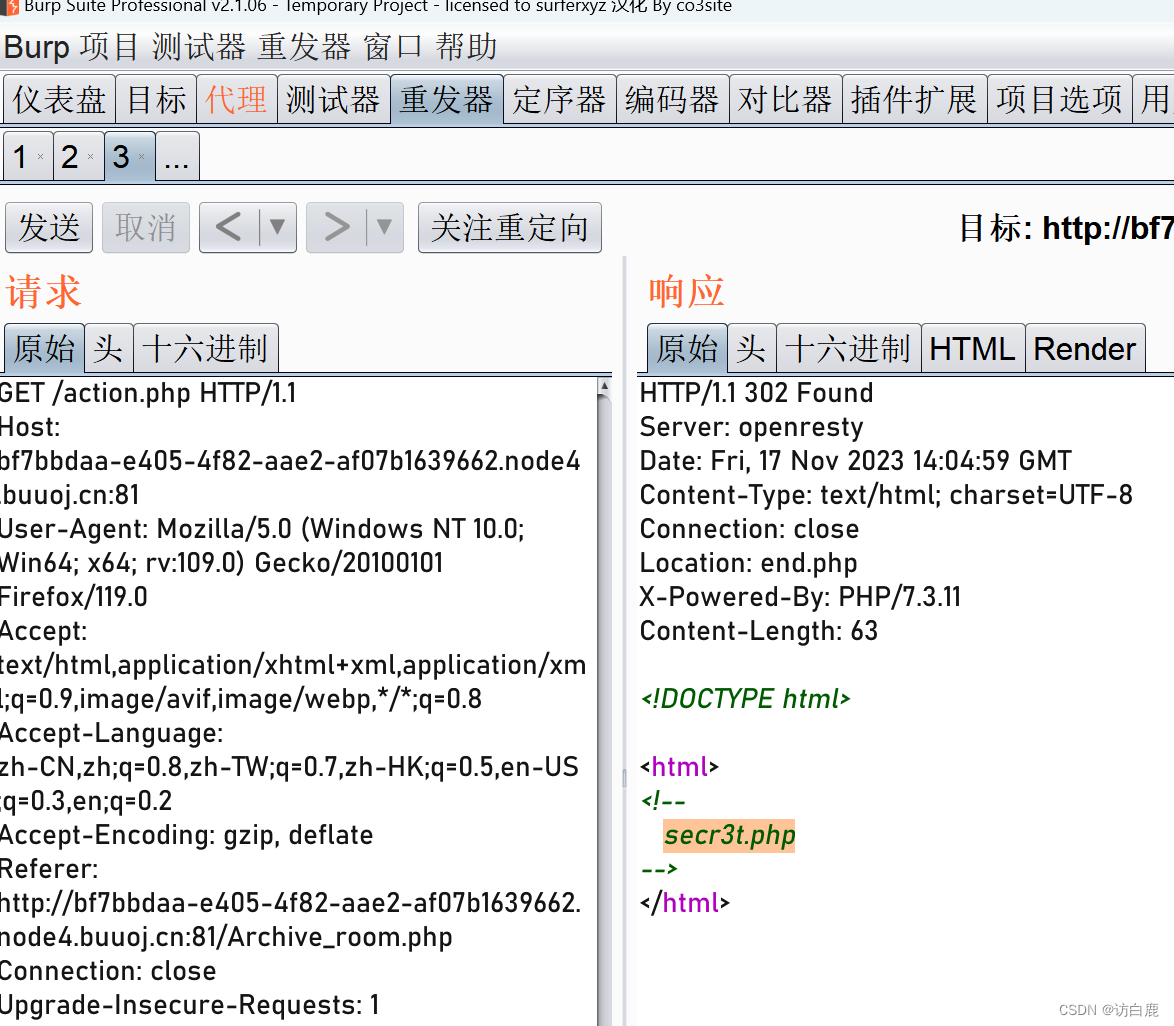Viewport: 1174px width, 1026px height.
Task: Go forward with the > history button
Action: click(x=336, y=228)
